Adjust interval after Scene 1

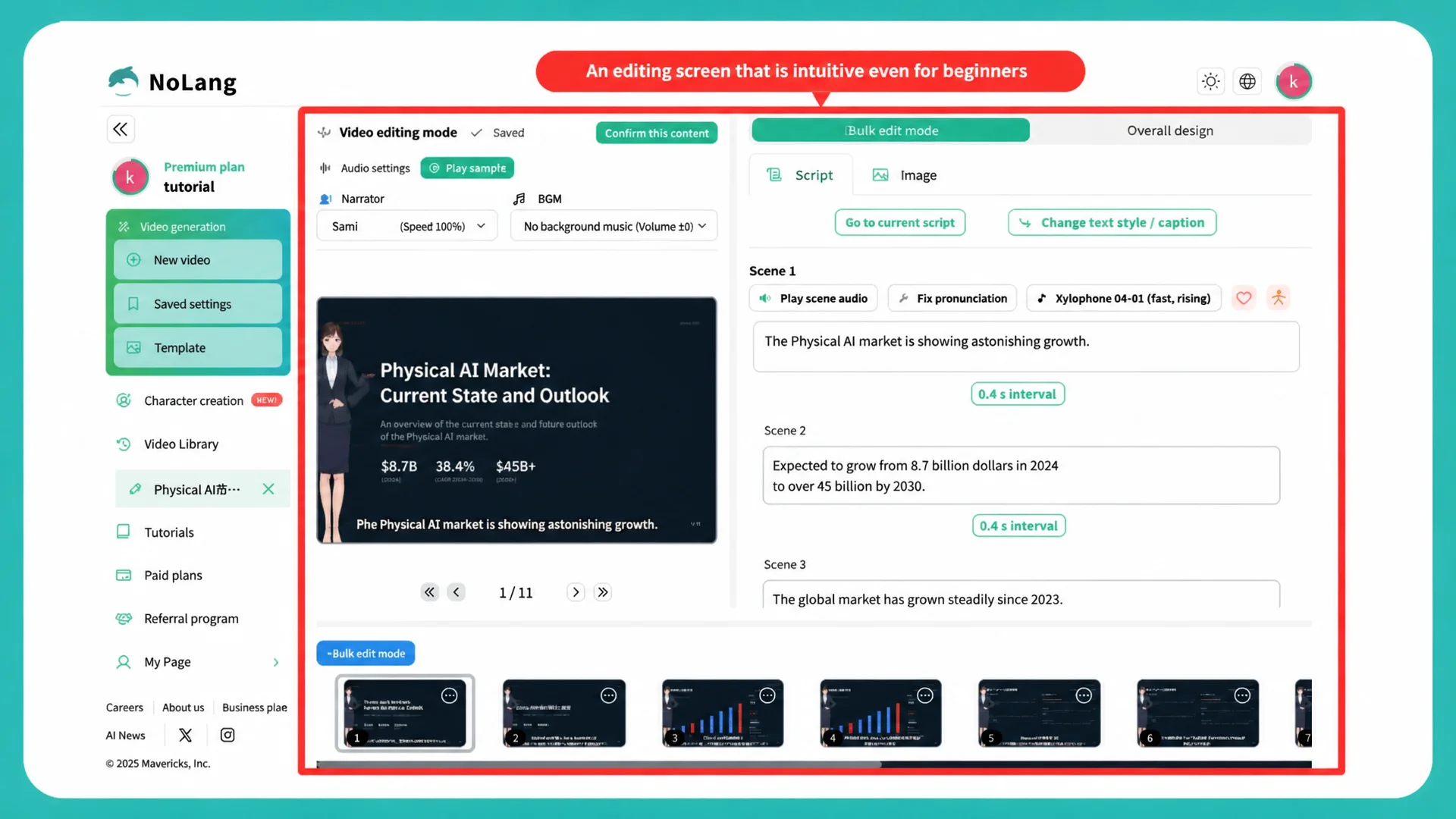[x=1018, y=394]
